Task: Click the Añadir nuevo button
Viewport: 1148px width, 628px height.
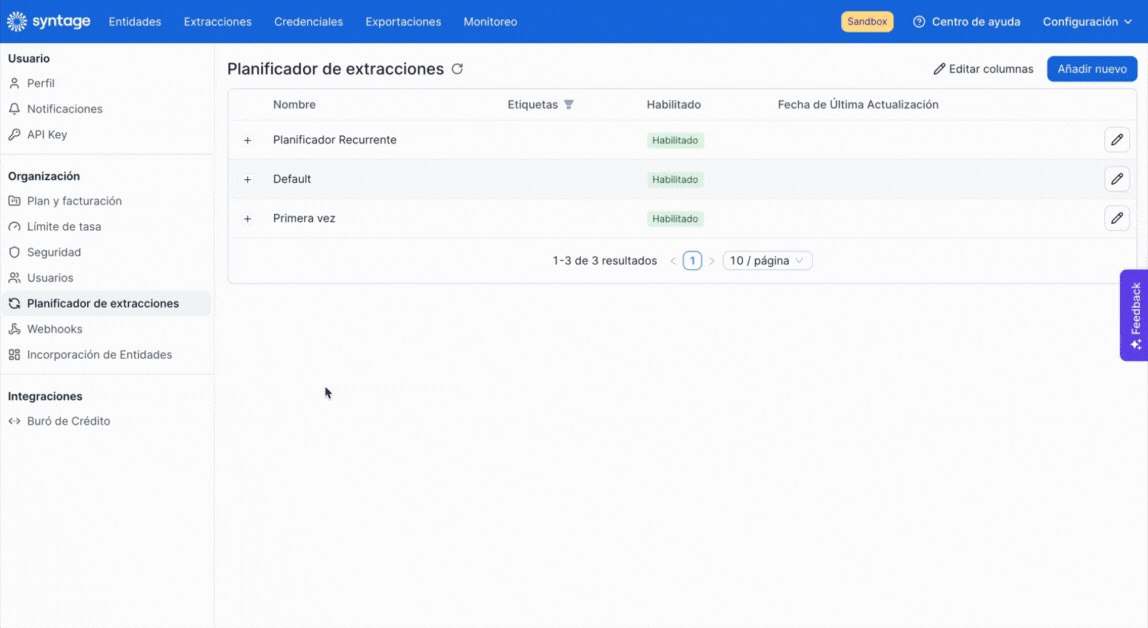Action: pos(1092,69)
